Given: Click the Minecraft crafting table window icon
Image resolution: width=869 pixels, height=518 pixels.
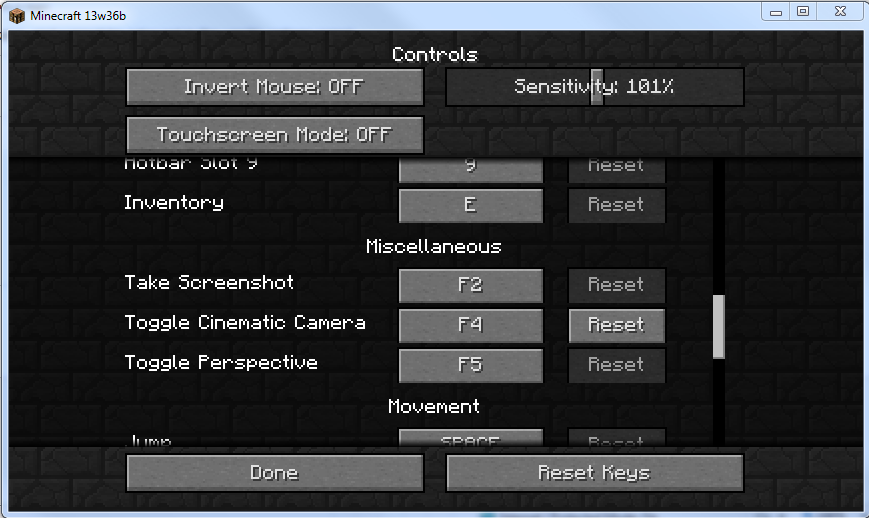Looking at the screenshot, I should point(17,16).
